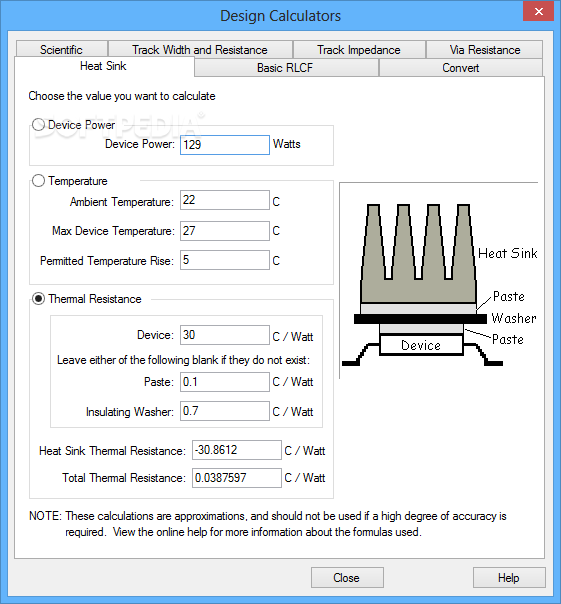Viewport: 561px width, 604px height.
Task: Click the Ambient Temperature field
Action: pos(225,200)
